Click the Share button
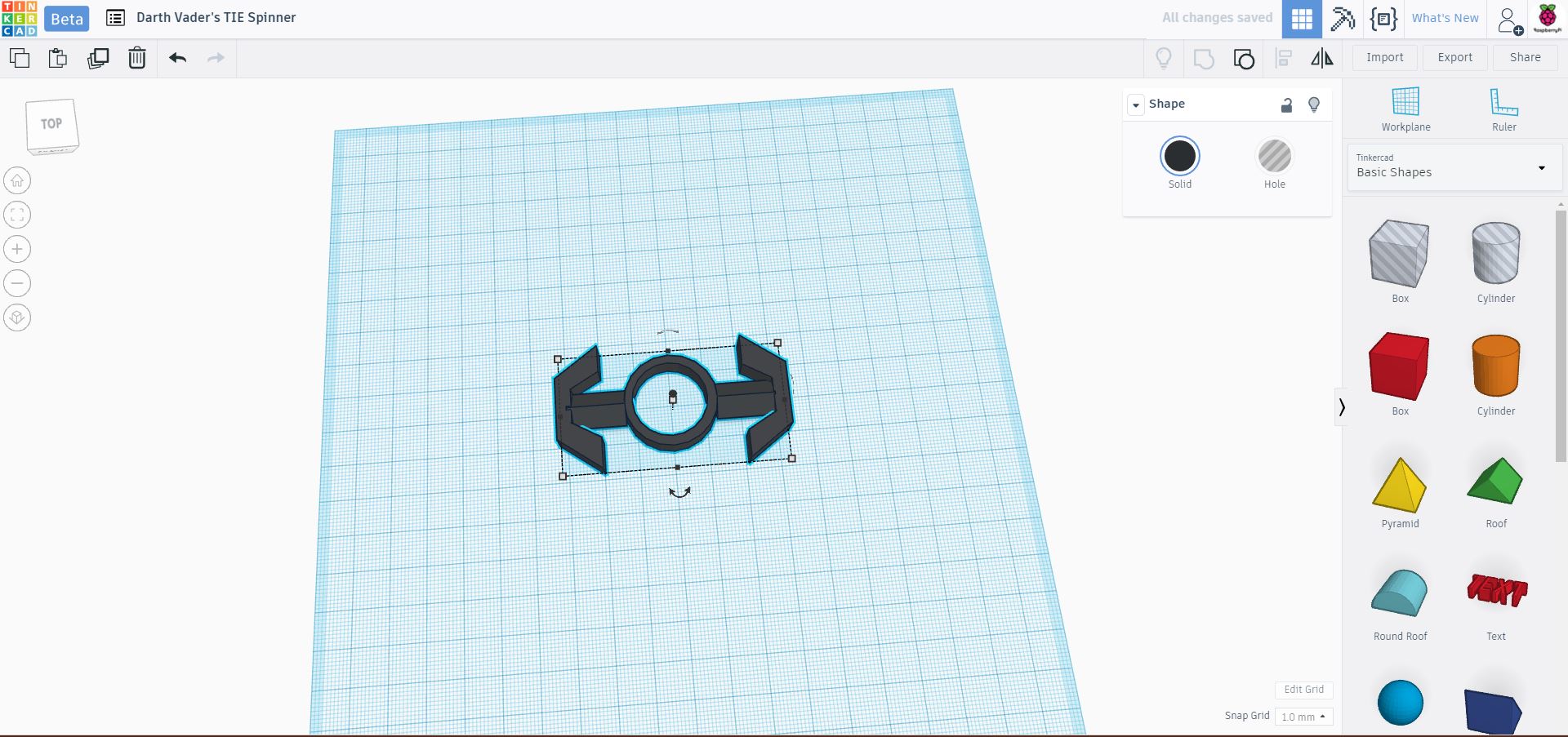 [x=1525, y=57]
